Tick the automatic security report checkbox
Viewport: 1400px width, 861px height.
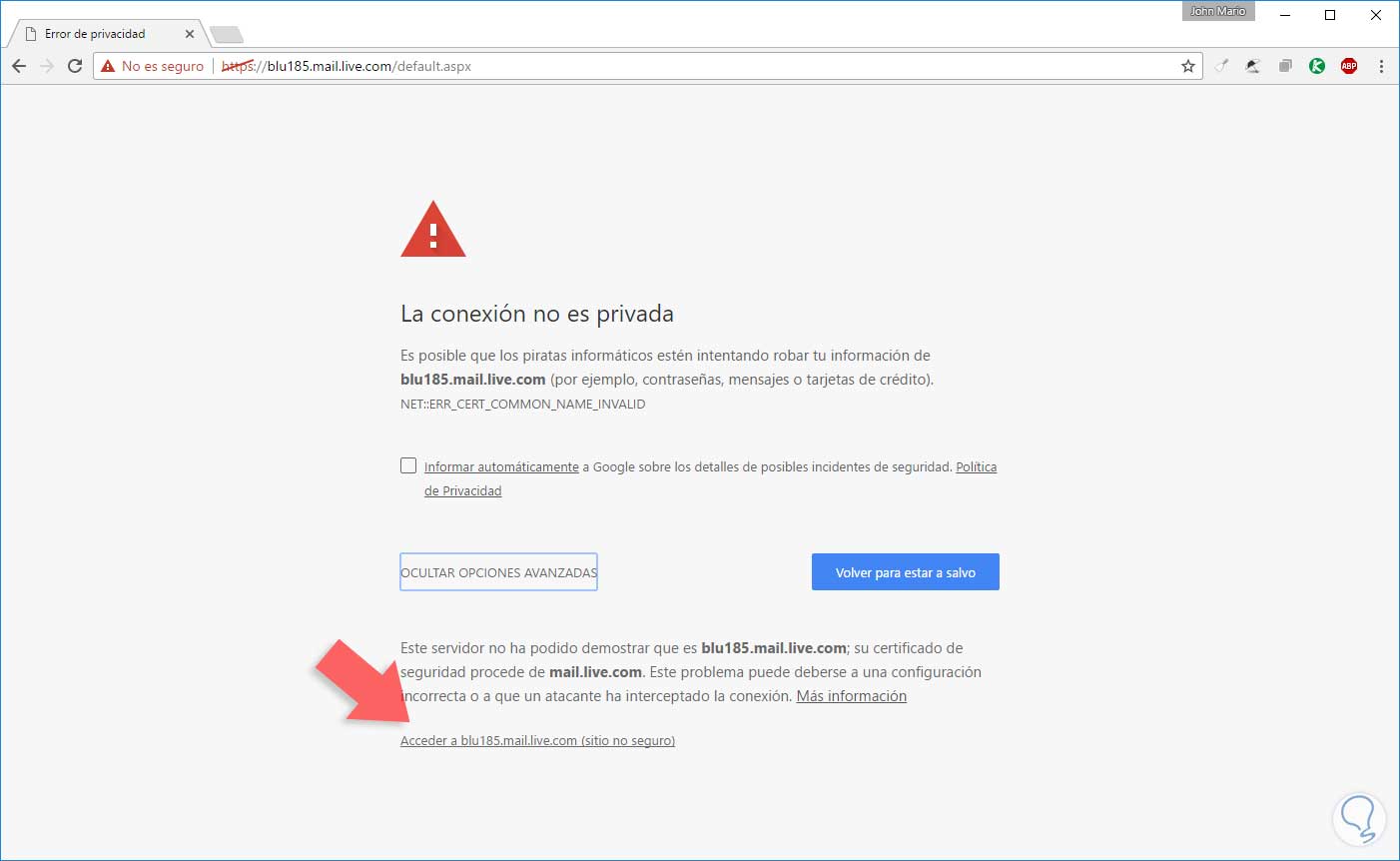pos(408,465)
